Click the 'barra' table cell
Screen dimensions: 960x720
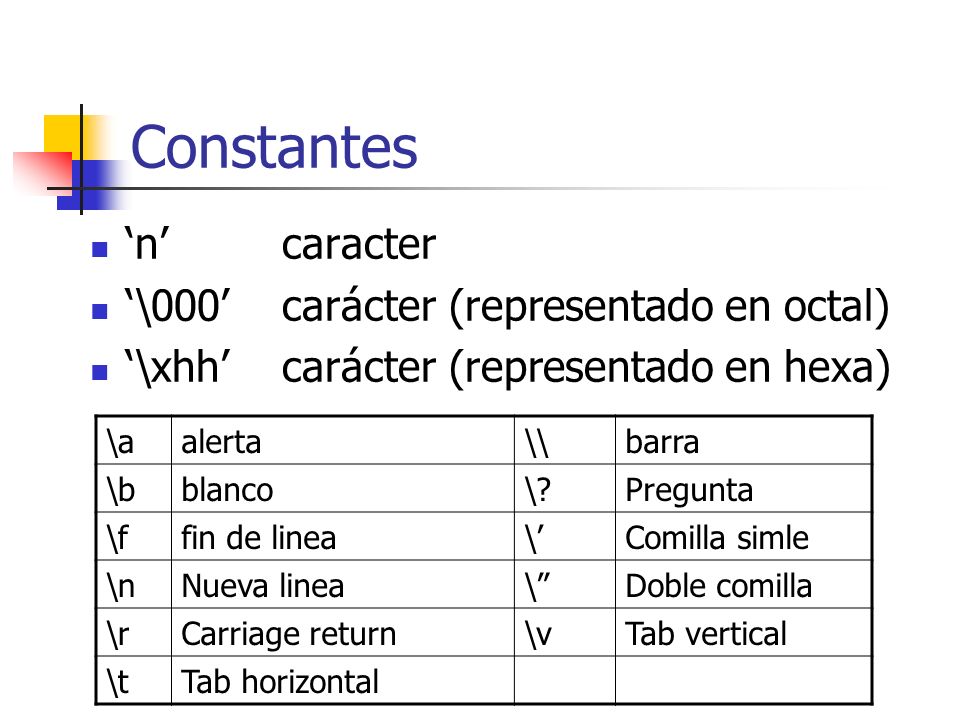tap(743, 441)
